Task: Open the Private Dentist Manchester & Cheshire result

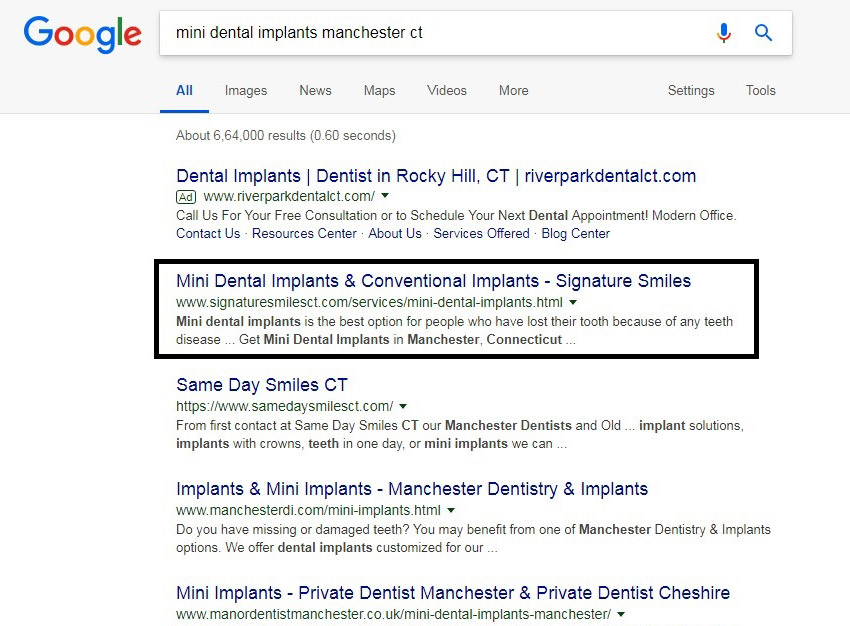Action: click(453, 593)
